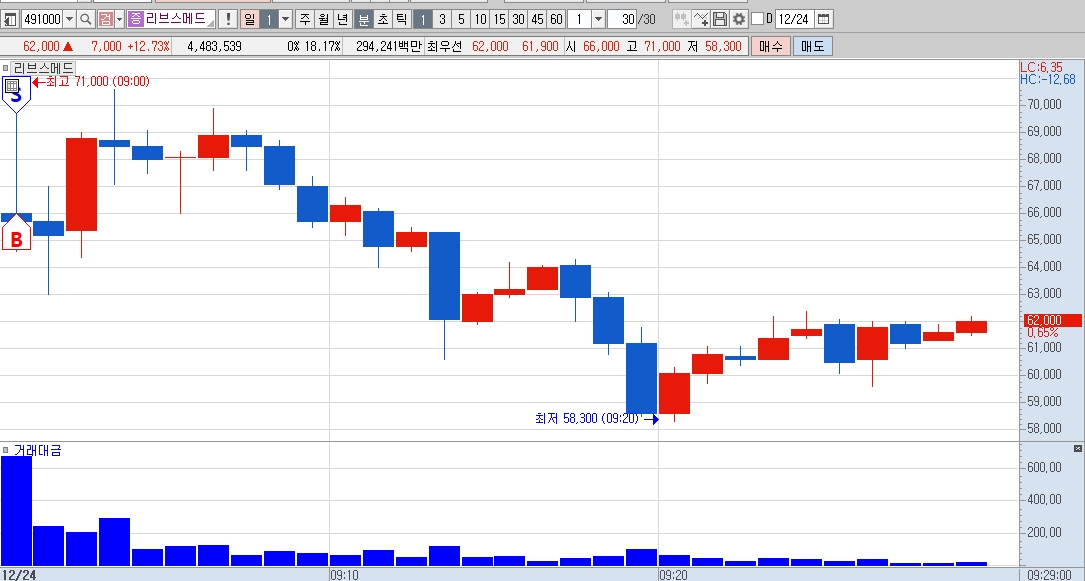This screenshot has height=581, width=1085.
Task: Select the 30 minute interval tab
Action: 518,19
